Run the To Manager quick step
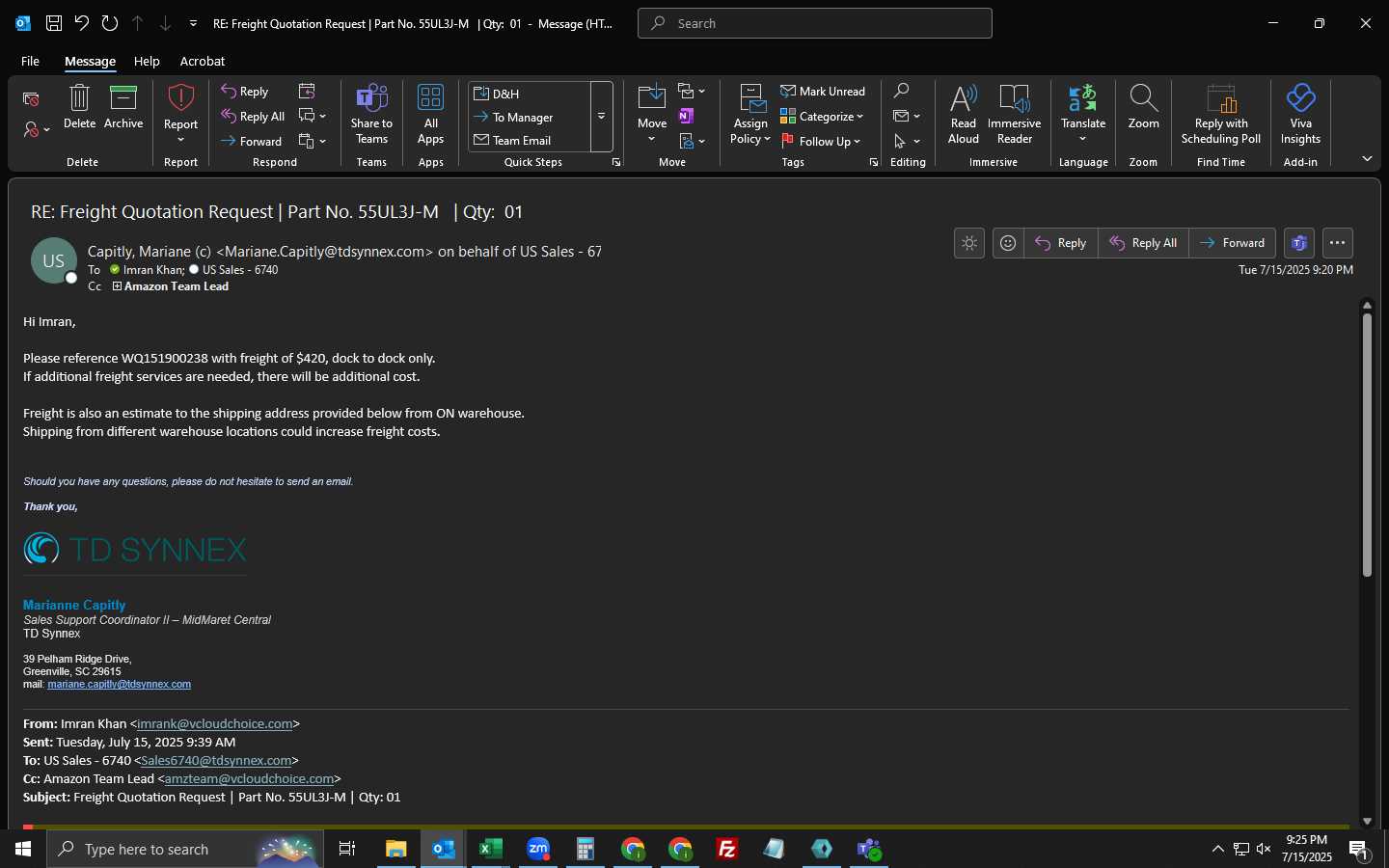The image size is (1389, 868). pos(530,117)
